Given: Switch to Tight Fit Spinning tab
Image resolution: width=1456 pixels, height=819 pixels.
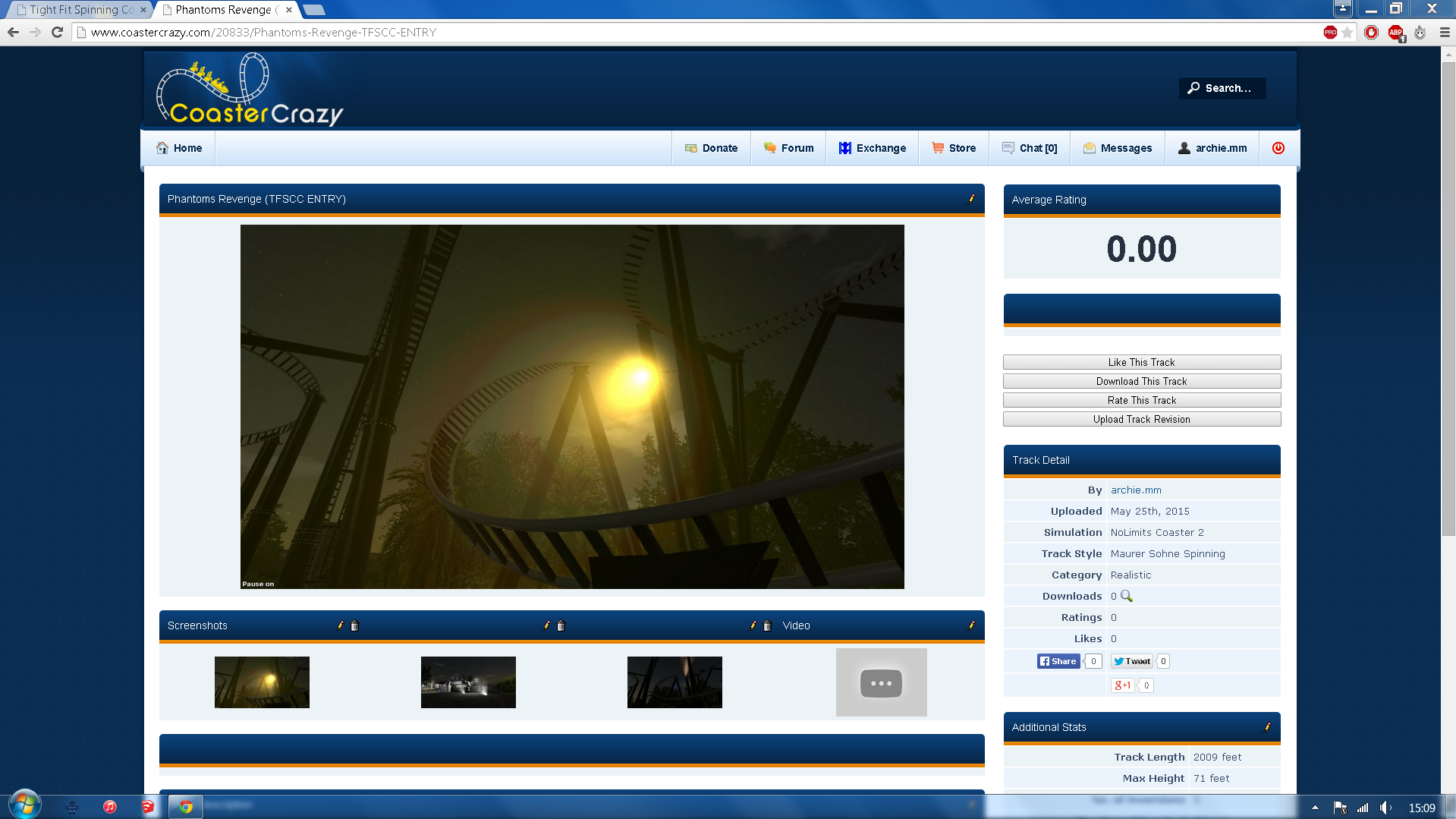Looking at the screenshot, I should click(80, 10).
